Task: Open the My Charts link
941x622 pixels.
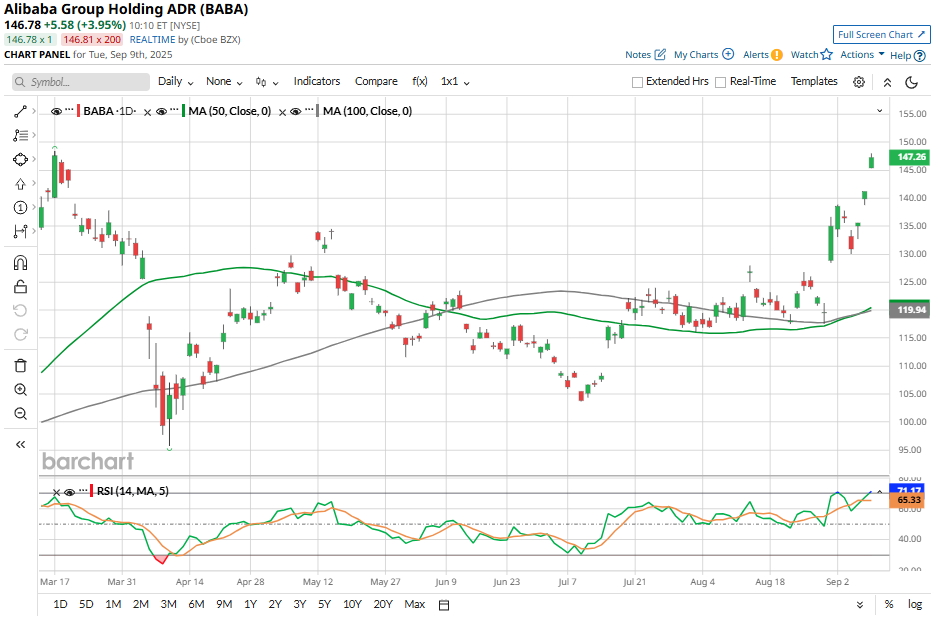Action: 703,55
